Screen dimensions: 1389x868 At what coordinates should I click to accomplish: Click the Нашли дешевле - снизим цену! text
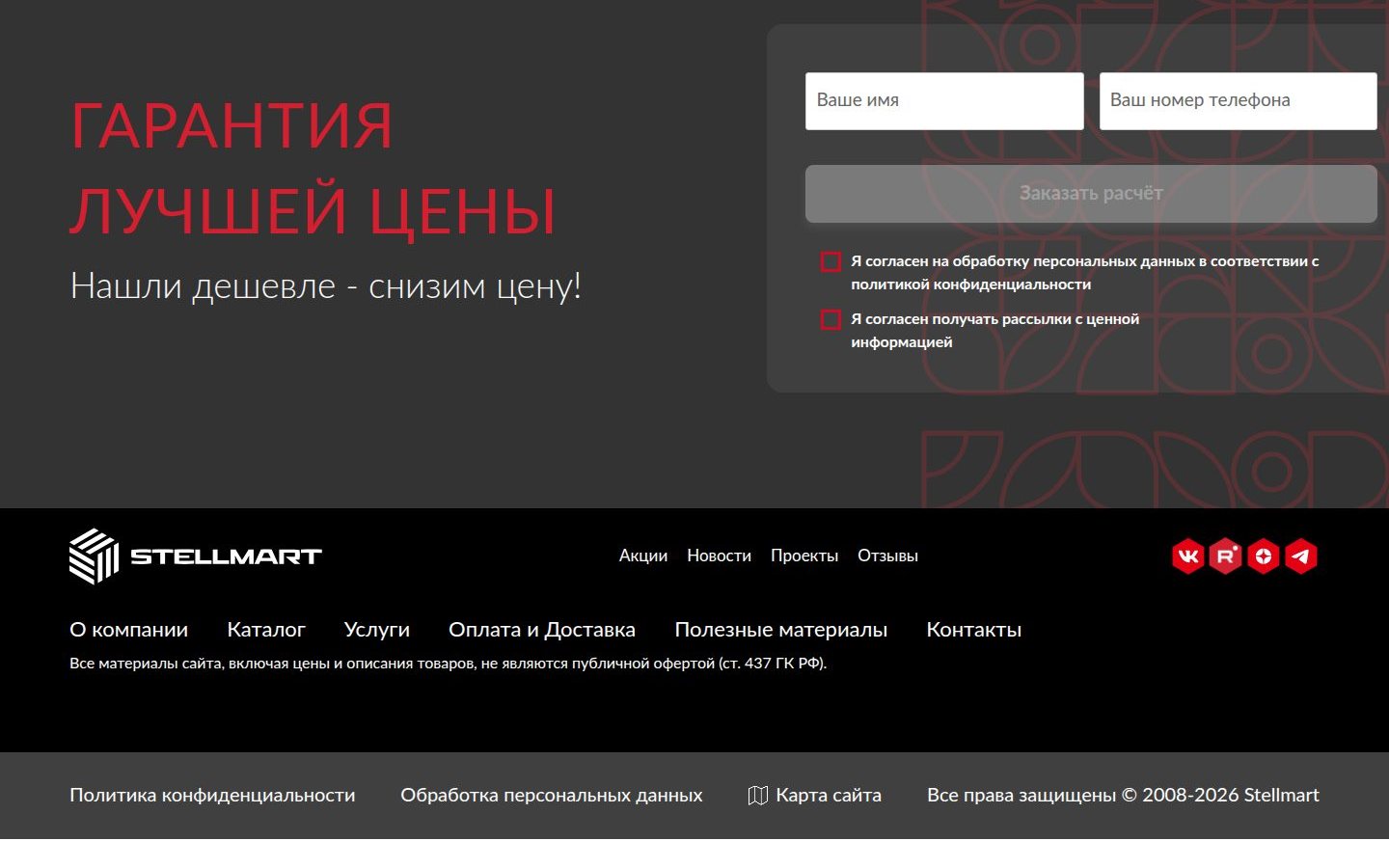(326, 286)
